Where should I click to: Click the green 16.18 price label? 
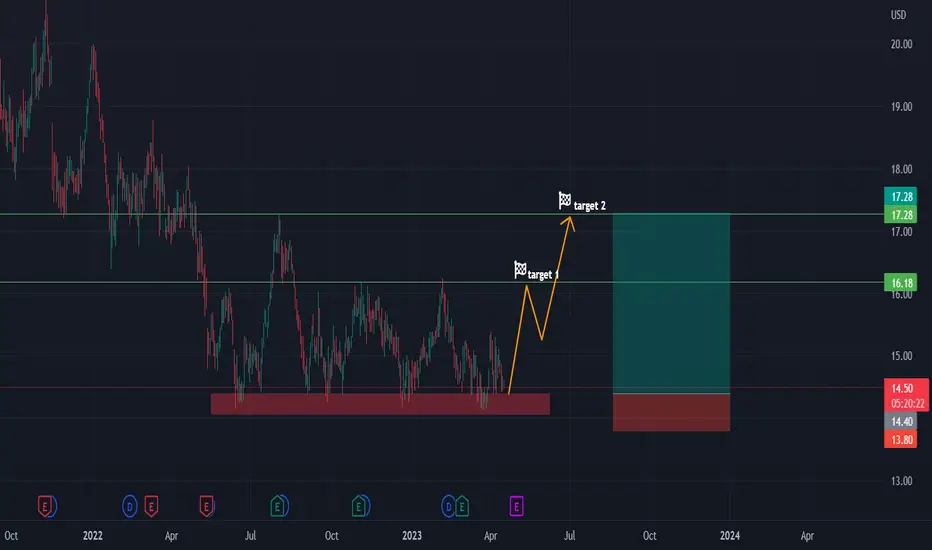click(x=900, y=283)
